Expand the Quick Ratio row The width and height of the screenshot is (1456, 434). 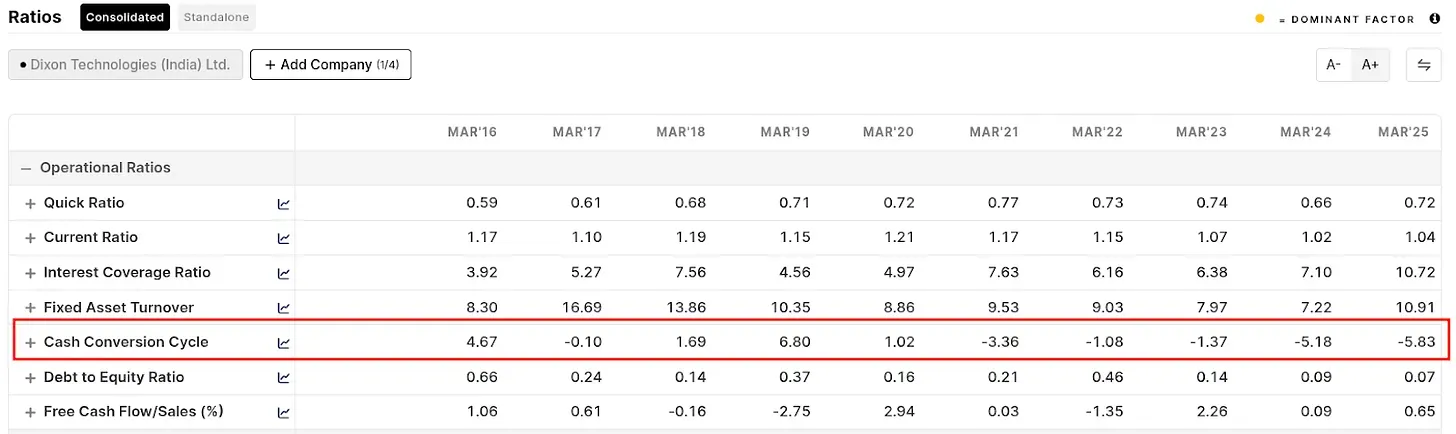coord(30,203)
